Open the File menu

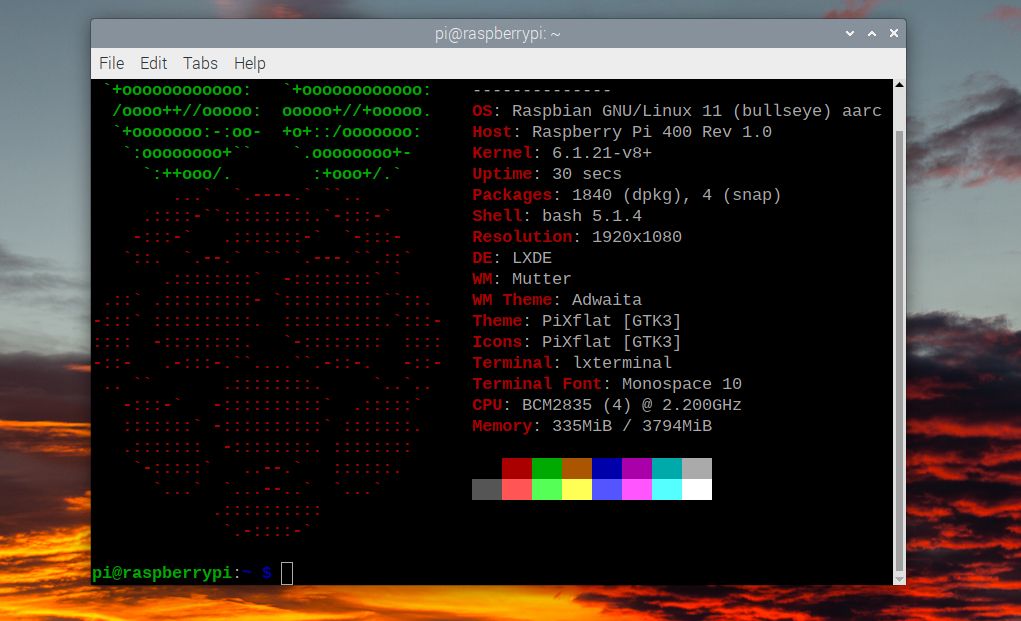(x=111, y=63)
